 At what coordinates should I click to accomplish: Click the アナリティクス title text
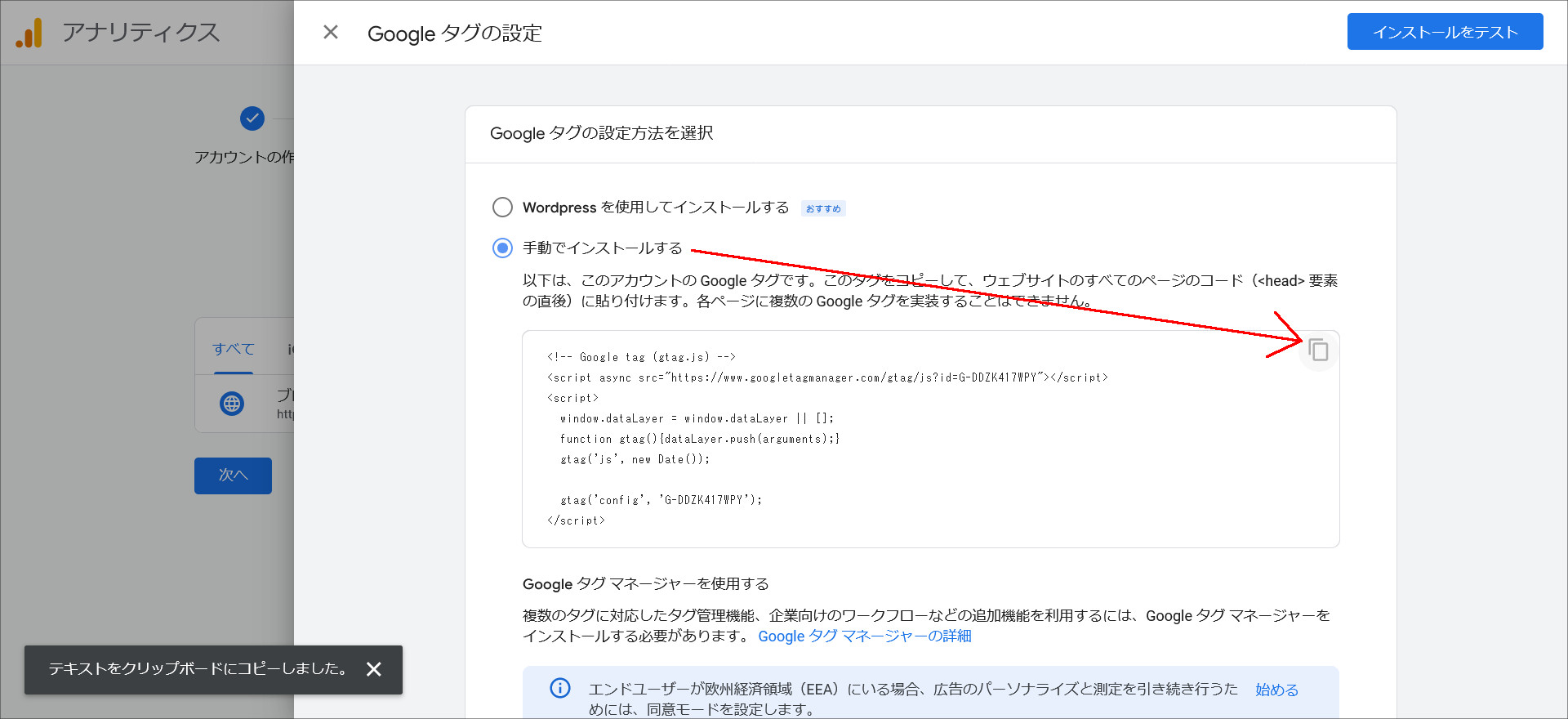140,33
